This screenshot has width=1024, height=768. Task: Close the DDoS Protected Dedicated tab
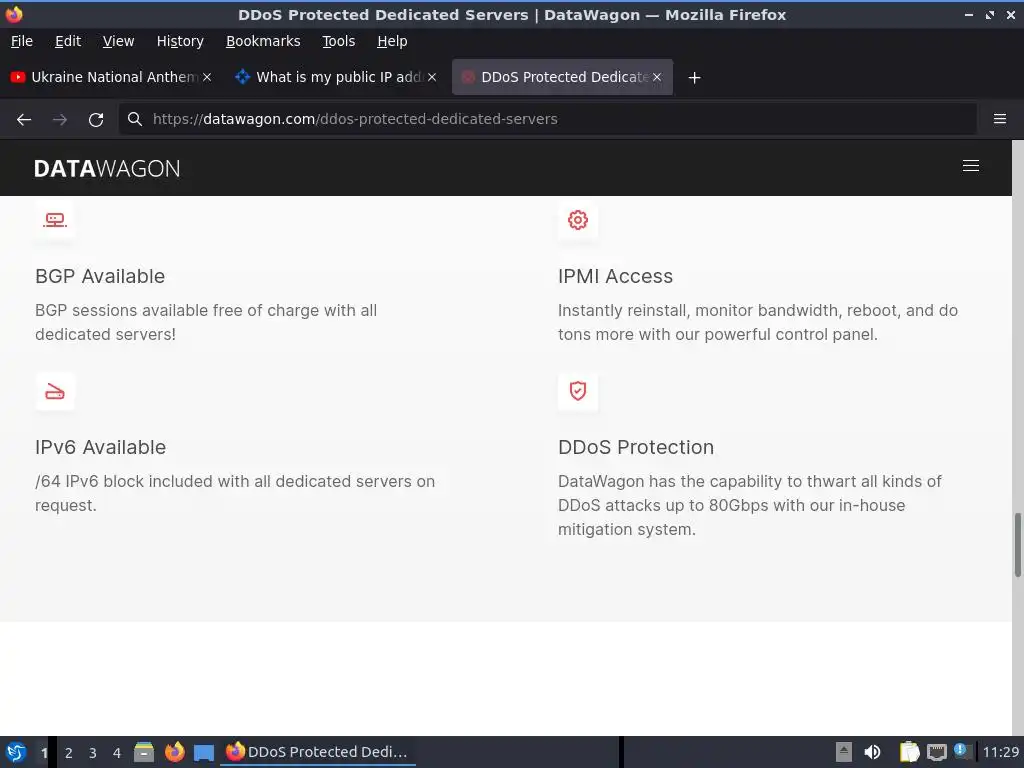tap(657, 77)
